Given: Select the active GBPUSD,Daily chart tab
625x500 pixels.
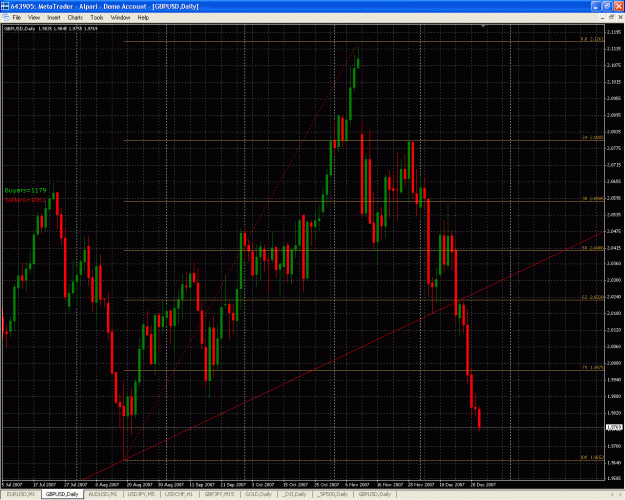Looking at the screenshot, I should click(62, 494).
